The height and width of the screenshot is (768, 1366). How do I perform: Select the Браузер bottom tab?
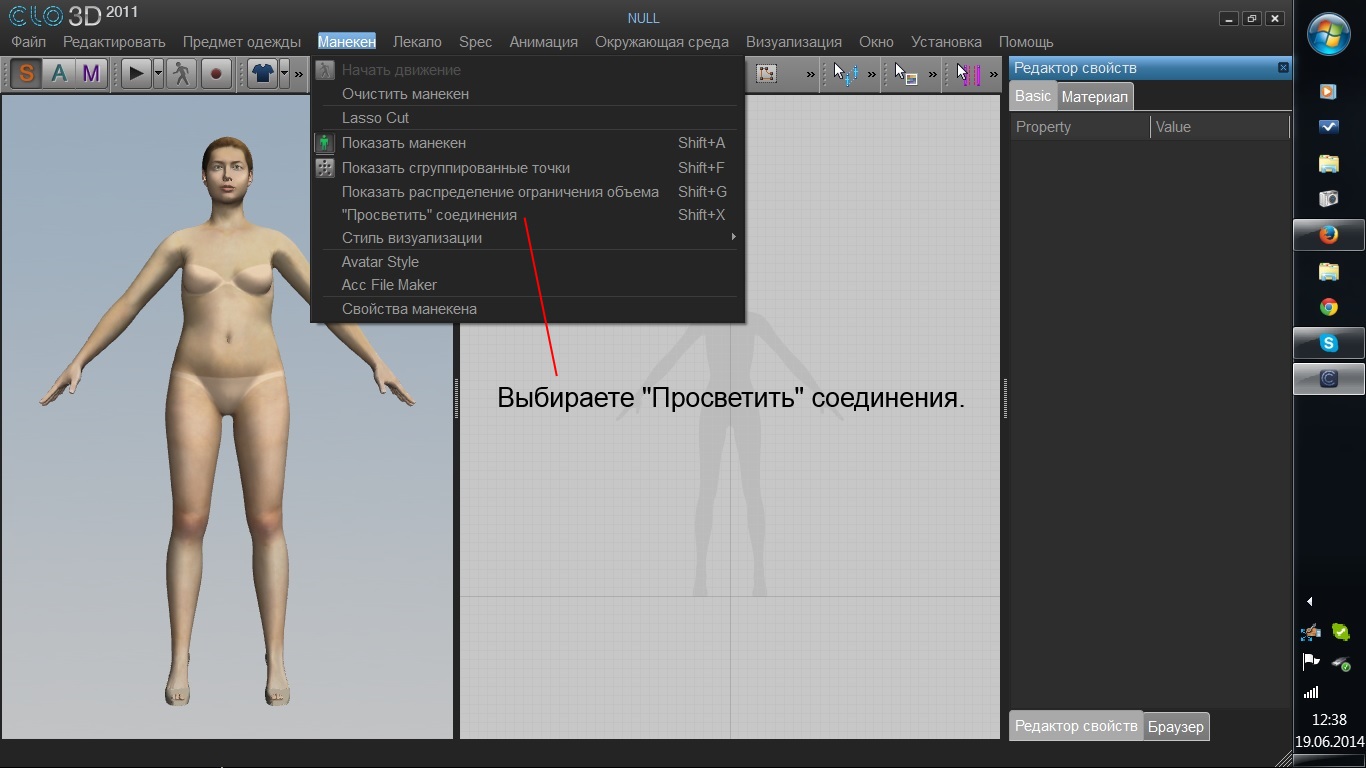tap(1176, 727)
